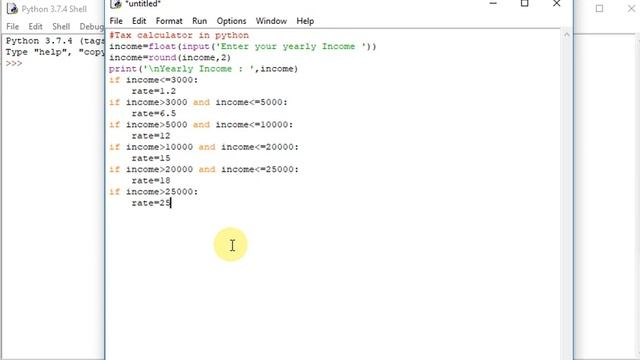Maximize the untitled editor window
Image resolution: width=640 pixels, height=360 pixels.
pyautogui.click(x=524, y=3)
